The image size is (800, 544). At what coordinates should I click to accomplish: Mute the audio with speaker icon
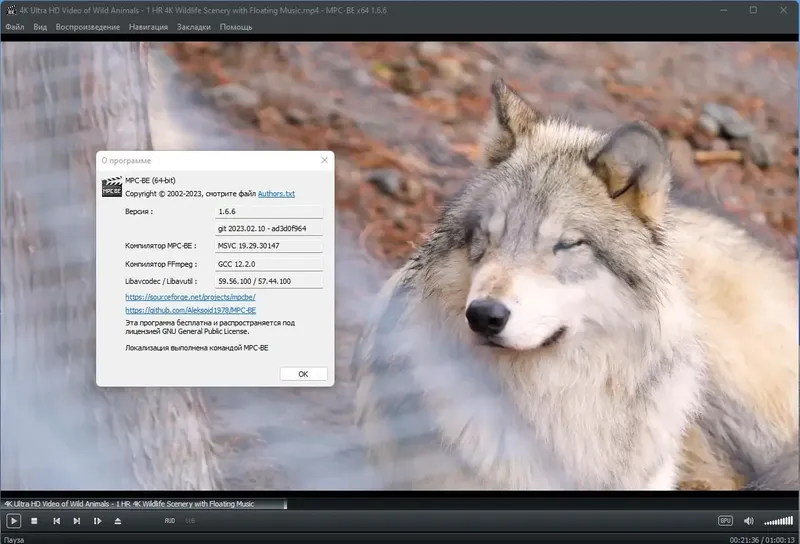tap(748, 521)
